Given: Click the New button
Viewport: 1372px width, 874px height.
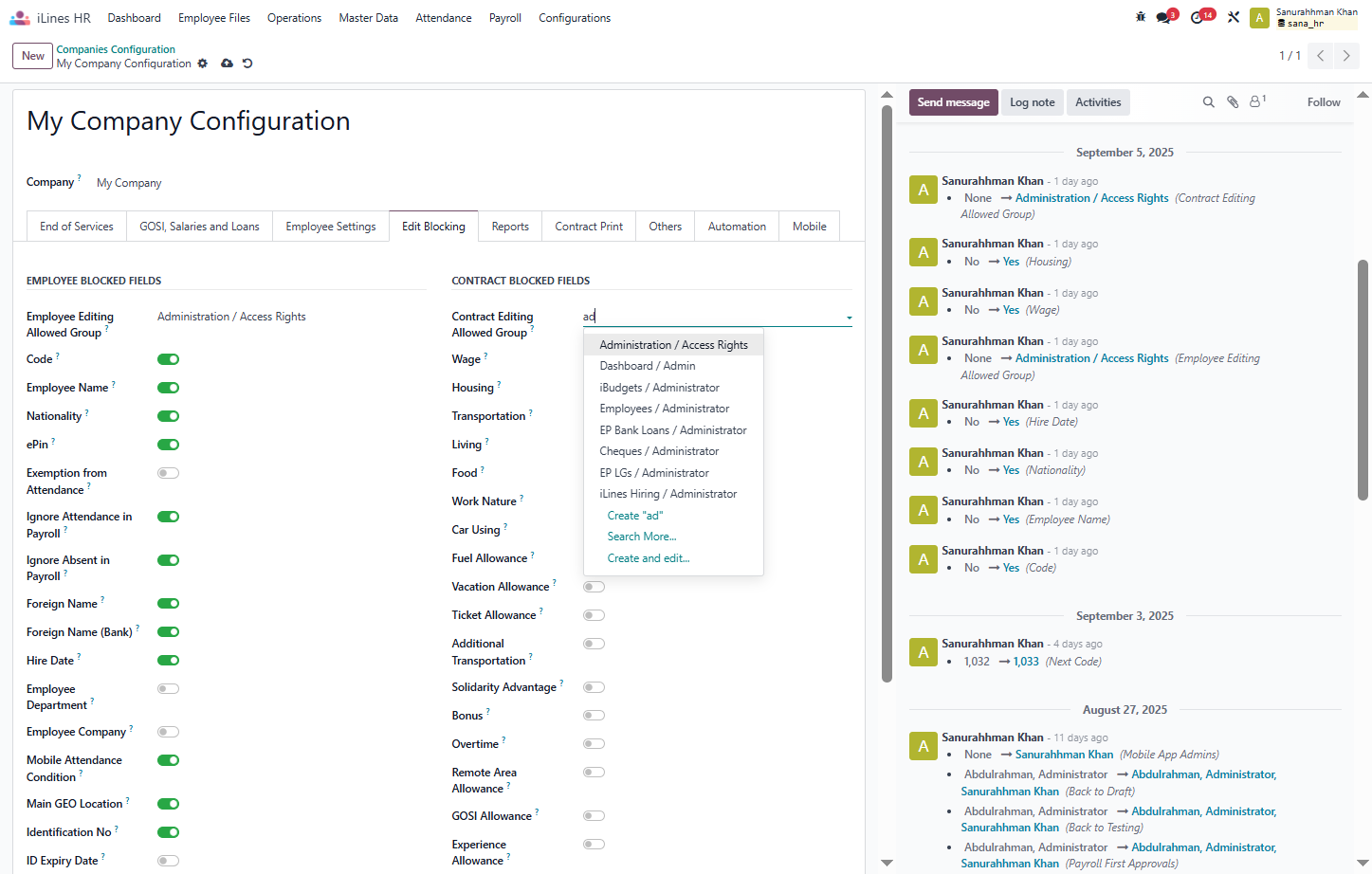Looking at the screenshot, I should click(x=33, y=56).
